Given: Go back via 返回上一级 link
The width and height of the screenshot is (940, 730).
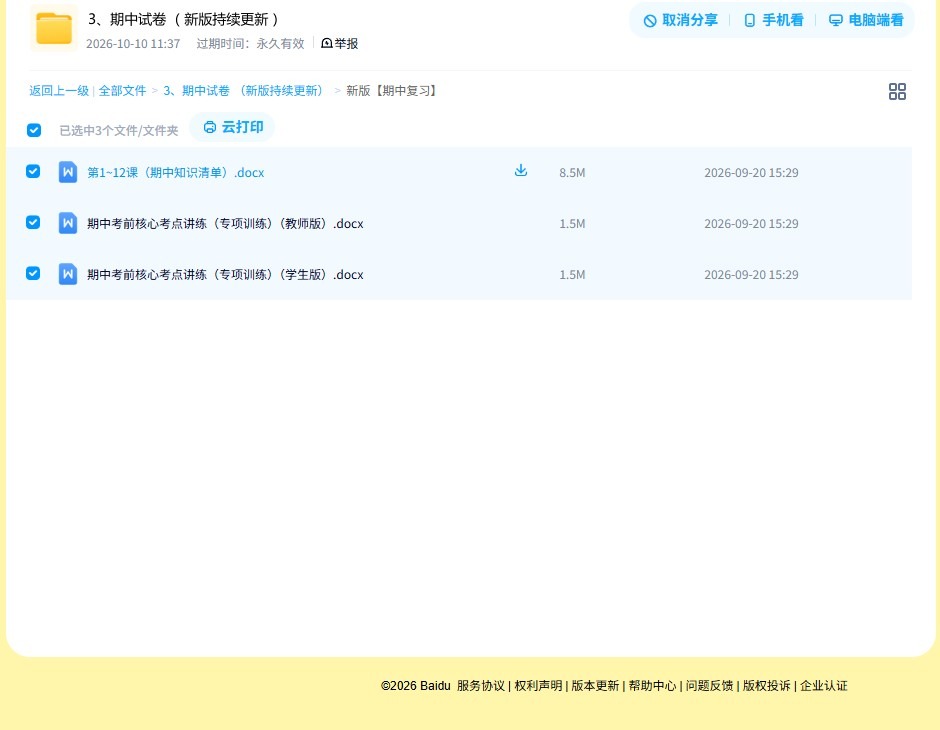Looking at the screenshot, I should click(x=59, y=91).
